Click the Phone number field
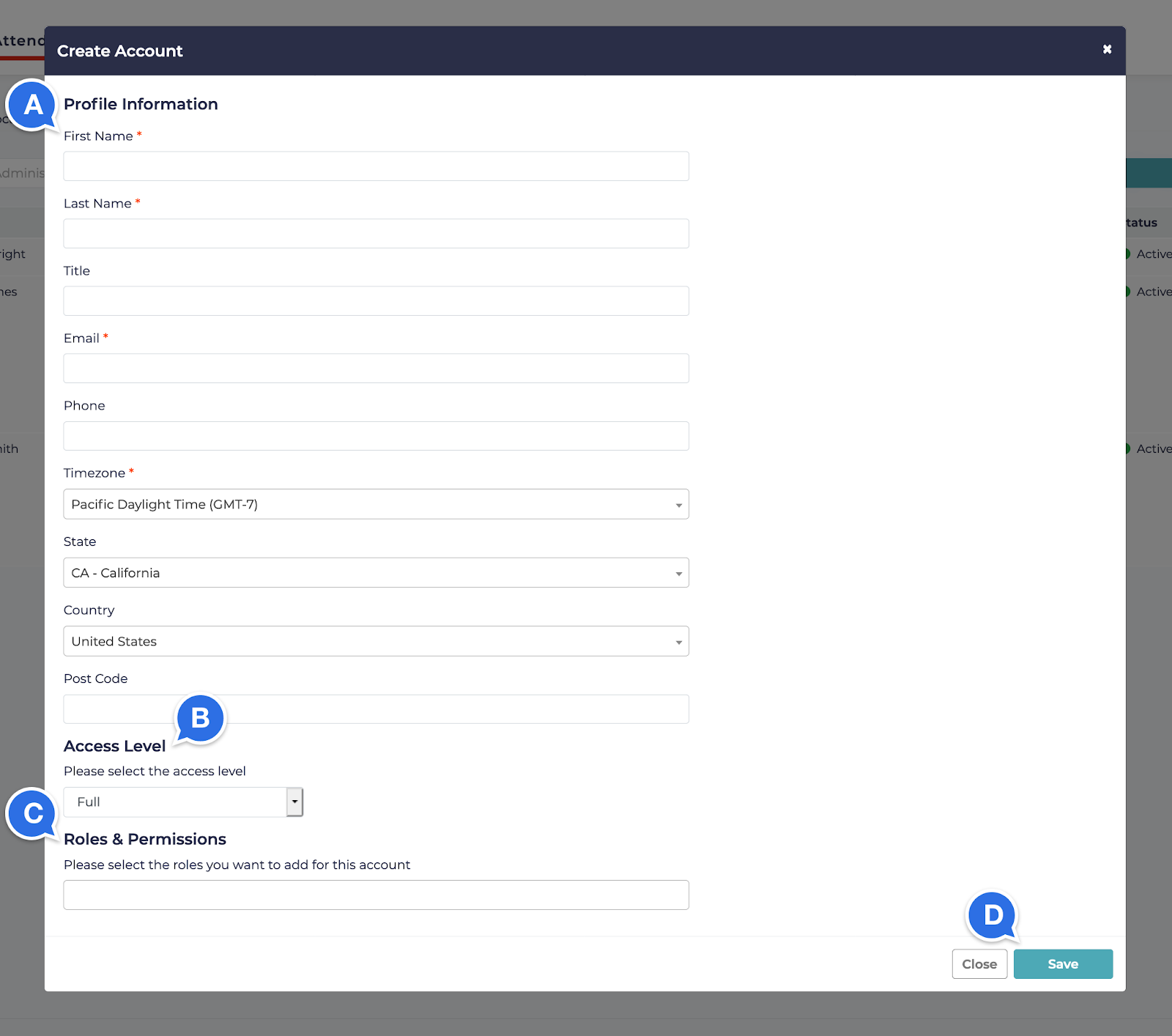 [x=376, y=436]
